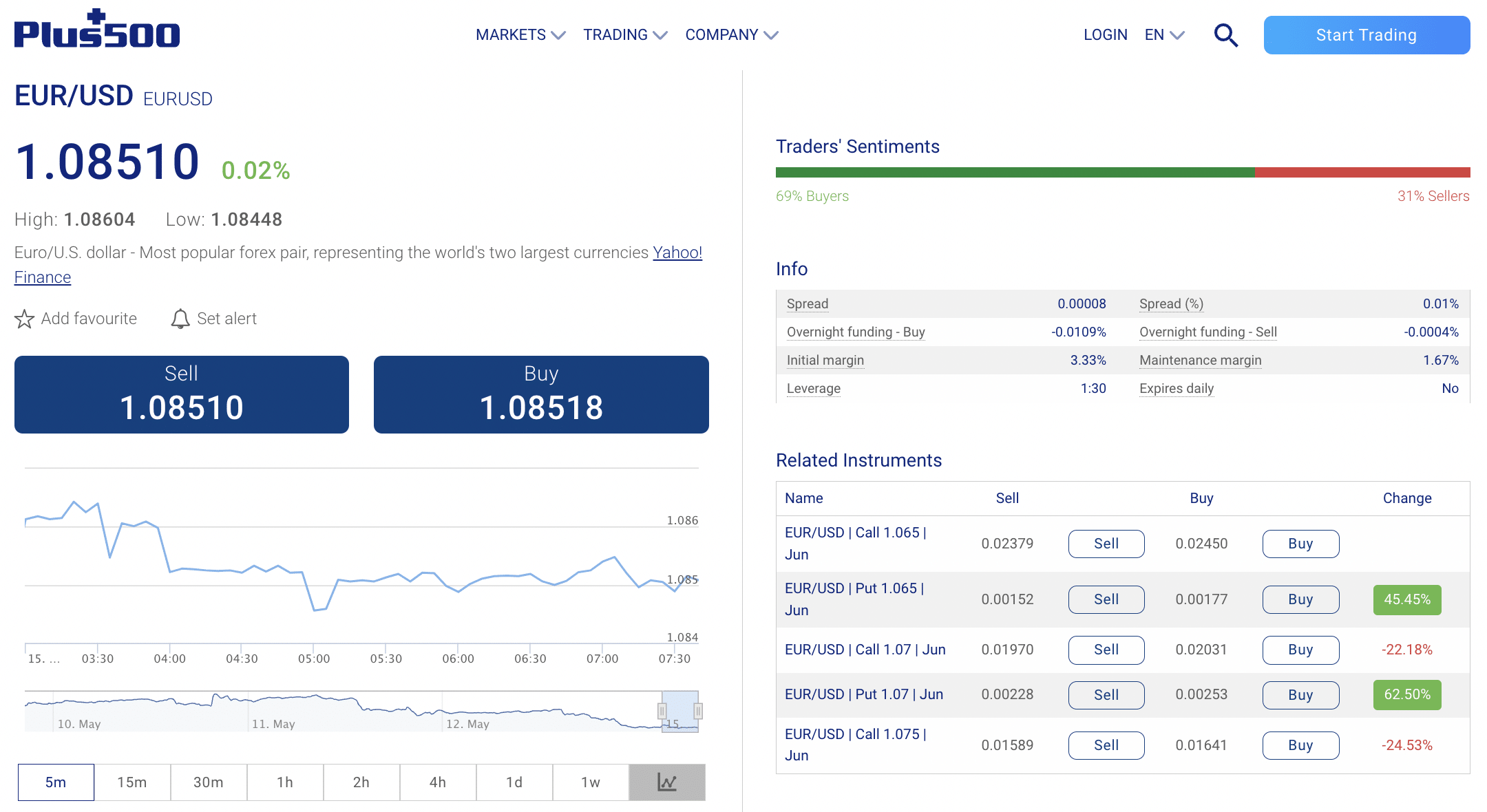Screen dimensions: 1487x812
Task: Select the 1w chart interval
Action: (591, 782)
